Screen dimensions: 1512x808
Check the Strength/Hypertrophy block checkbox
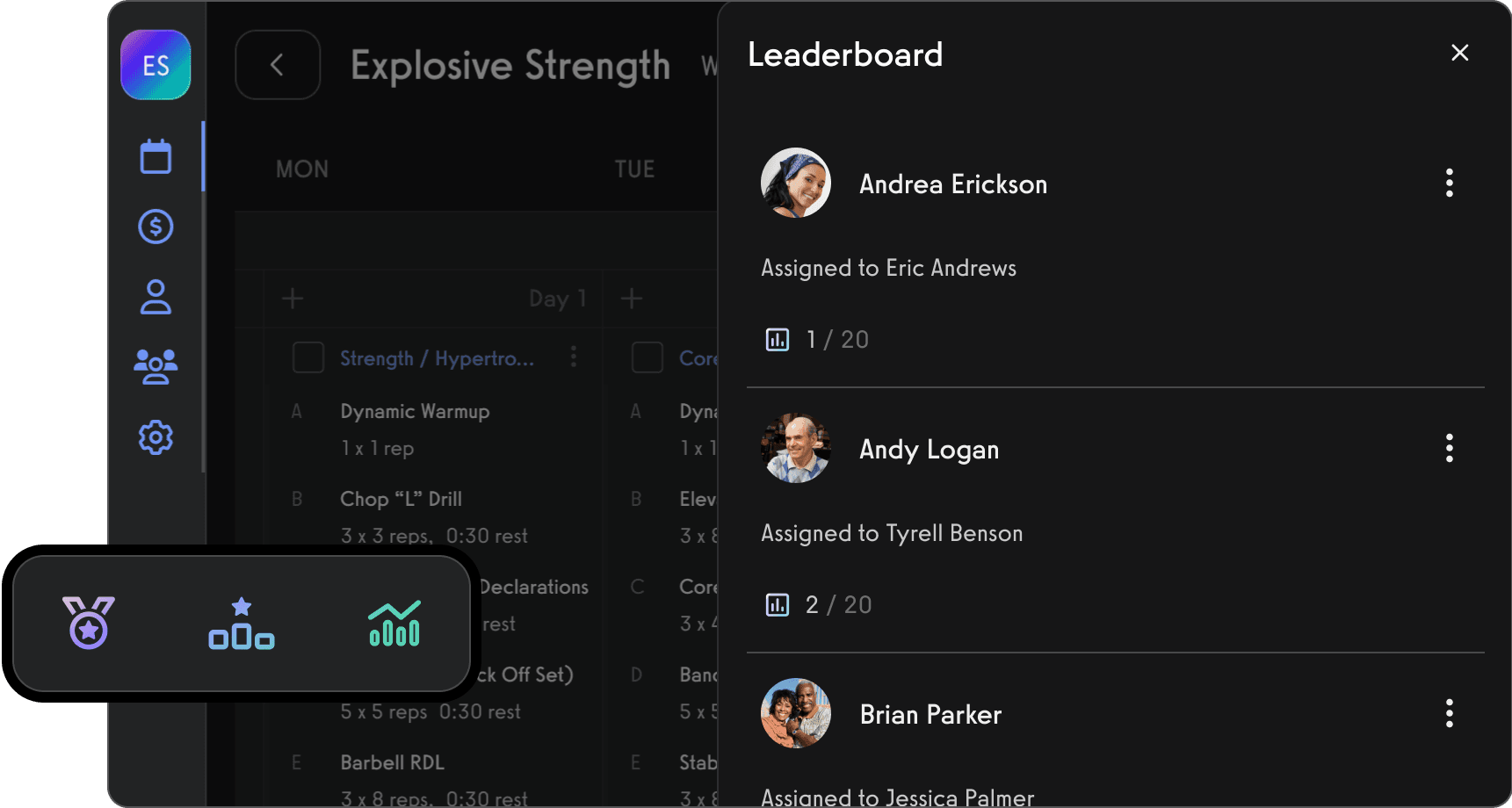(x=308, y=357)
